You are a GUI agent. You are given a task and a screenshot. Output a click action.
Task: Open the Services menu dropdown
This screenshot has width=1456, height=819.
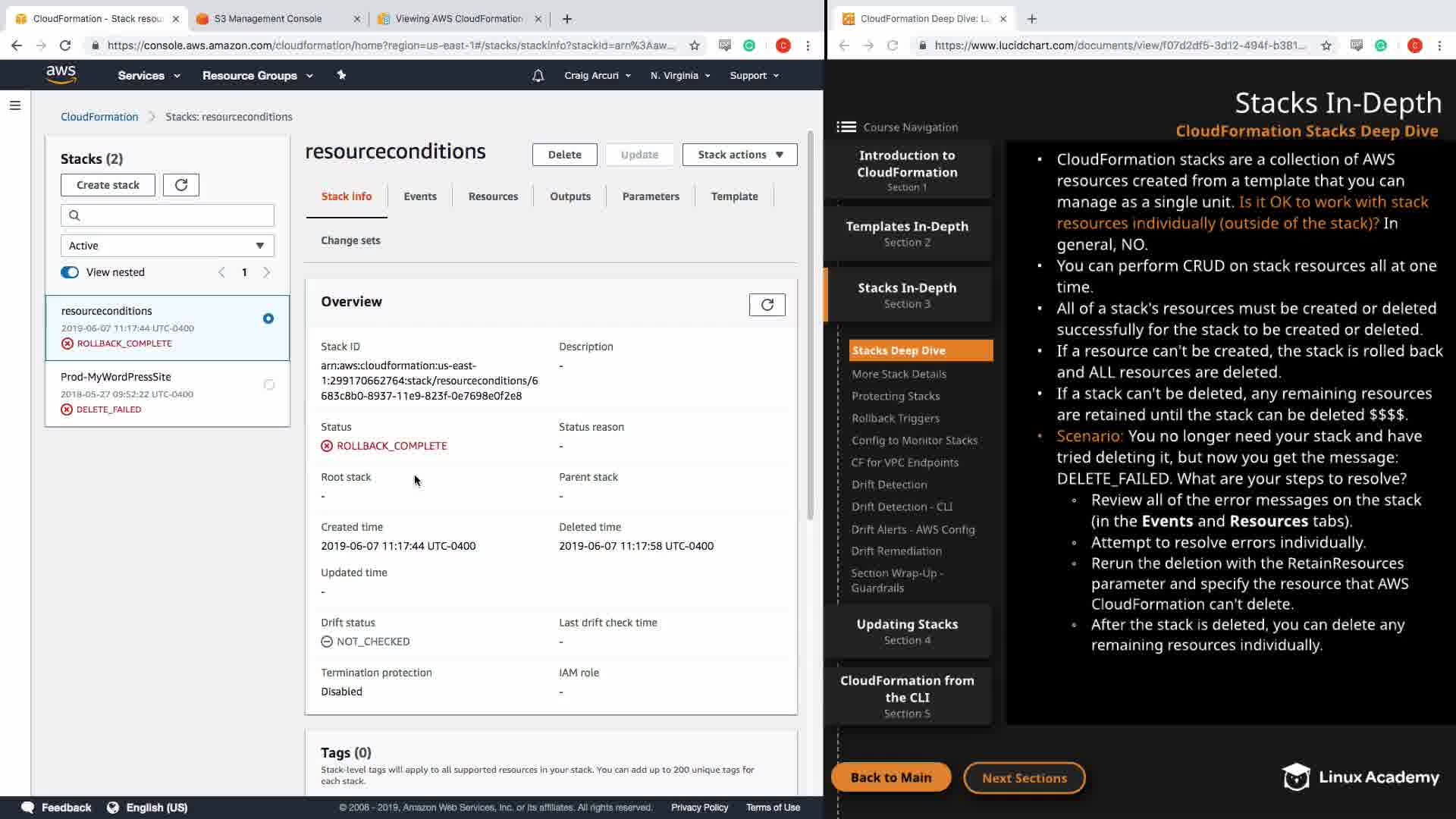[x=149, y=76]
